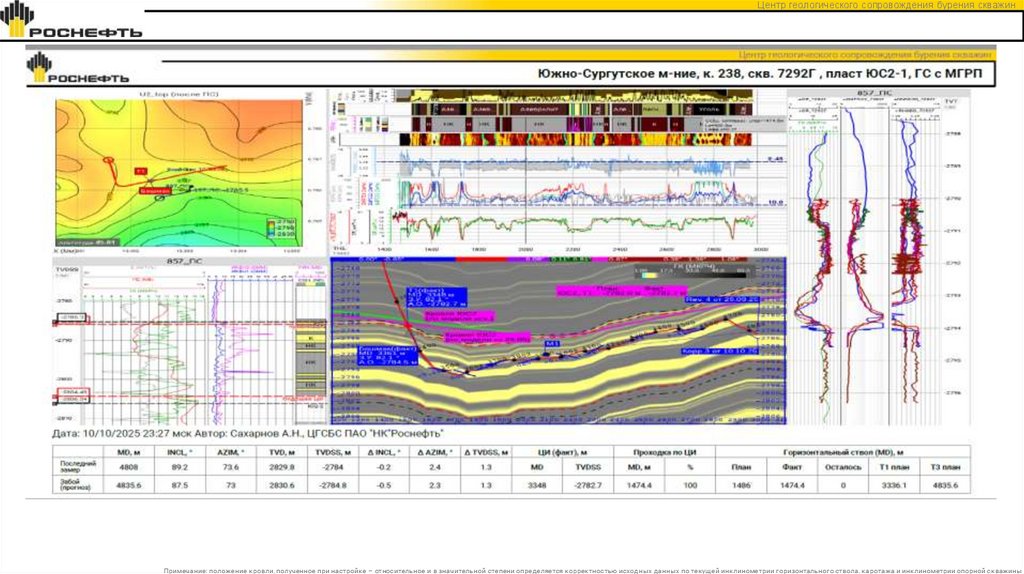Click the Δ AZIM value '2.3'

pos(435,486)
